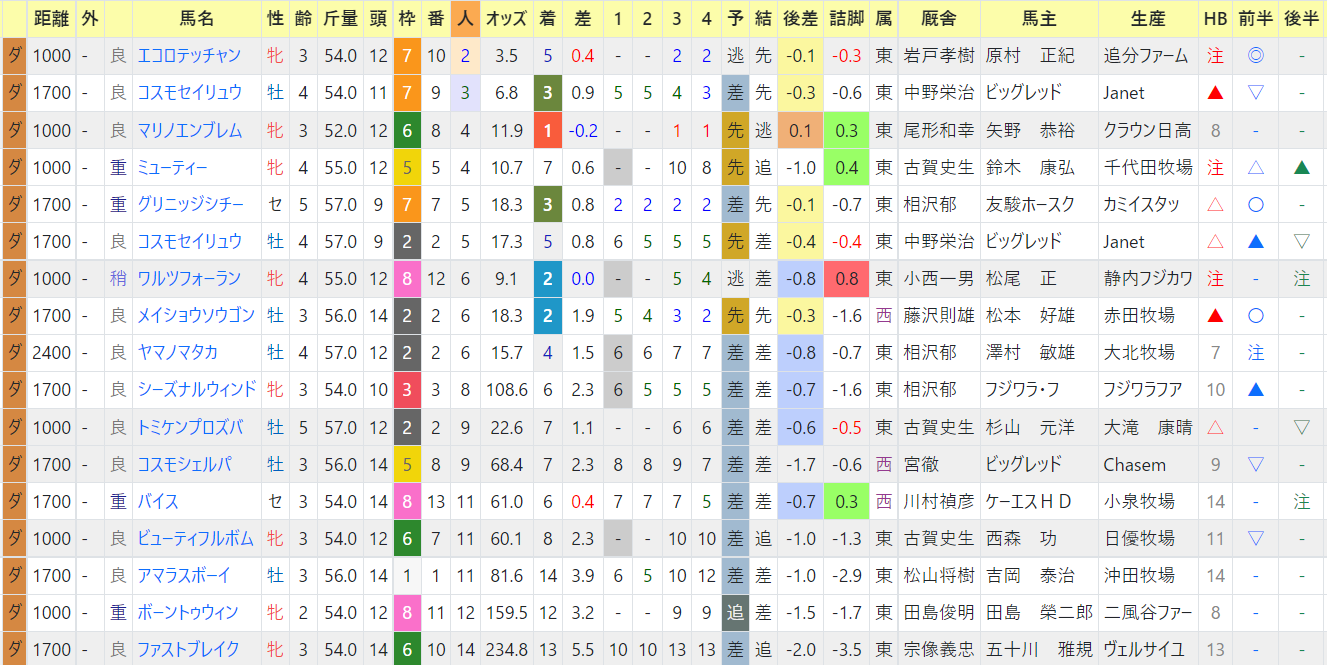Select the 宗像義忠 trainer cell
The image size is (1327, 665).
tap(938, 649)
